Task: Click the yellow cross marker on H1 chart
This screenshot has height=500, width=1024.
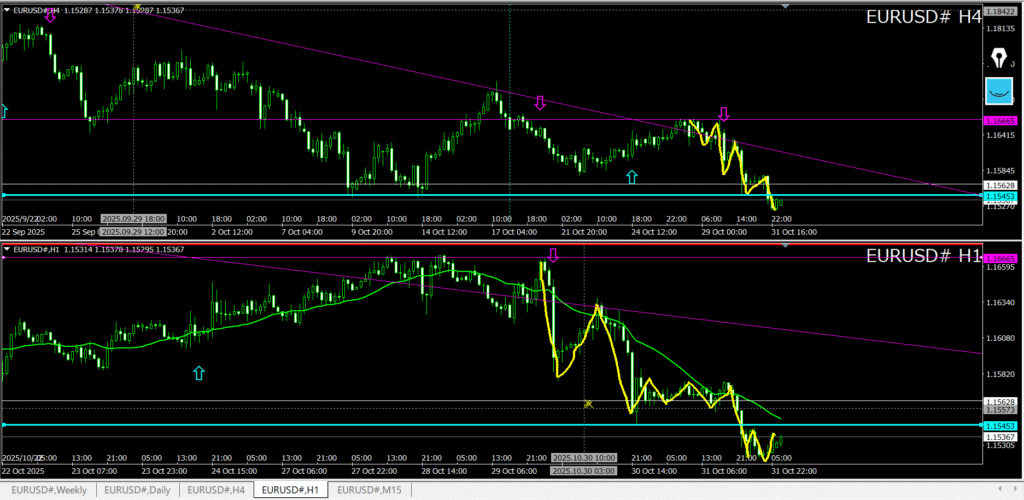Action: [589, 404]
